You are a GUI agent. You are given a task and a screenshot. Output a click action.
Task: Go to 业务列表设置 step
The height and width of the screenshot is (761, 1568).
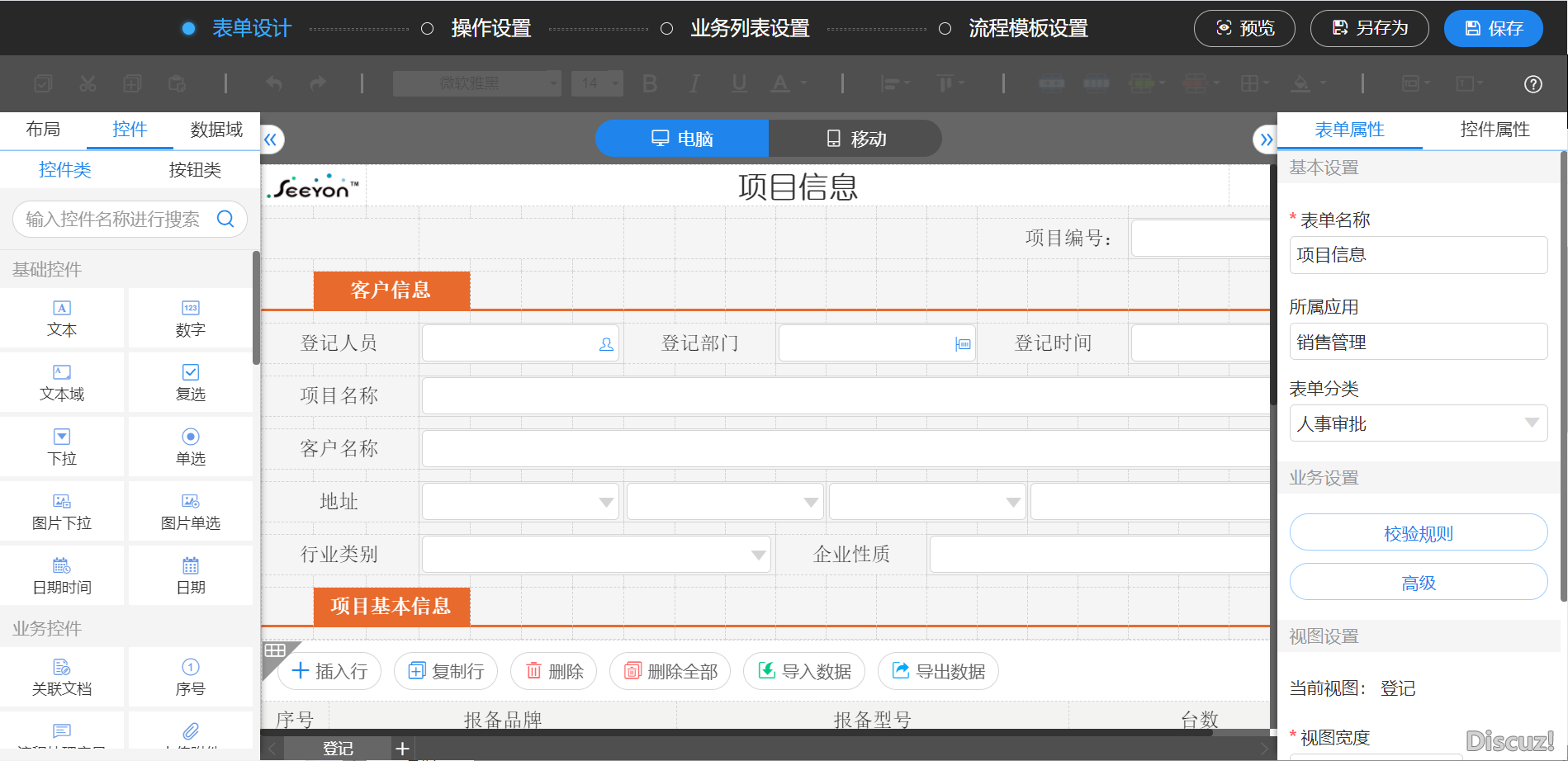pos(750,28)
